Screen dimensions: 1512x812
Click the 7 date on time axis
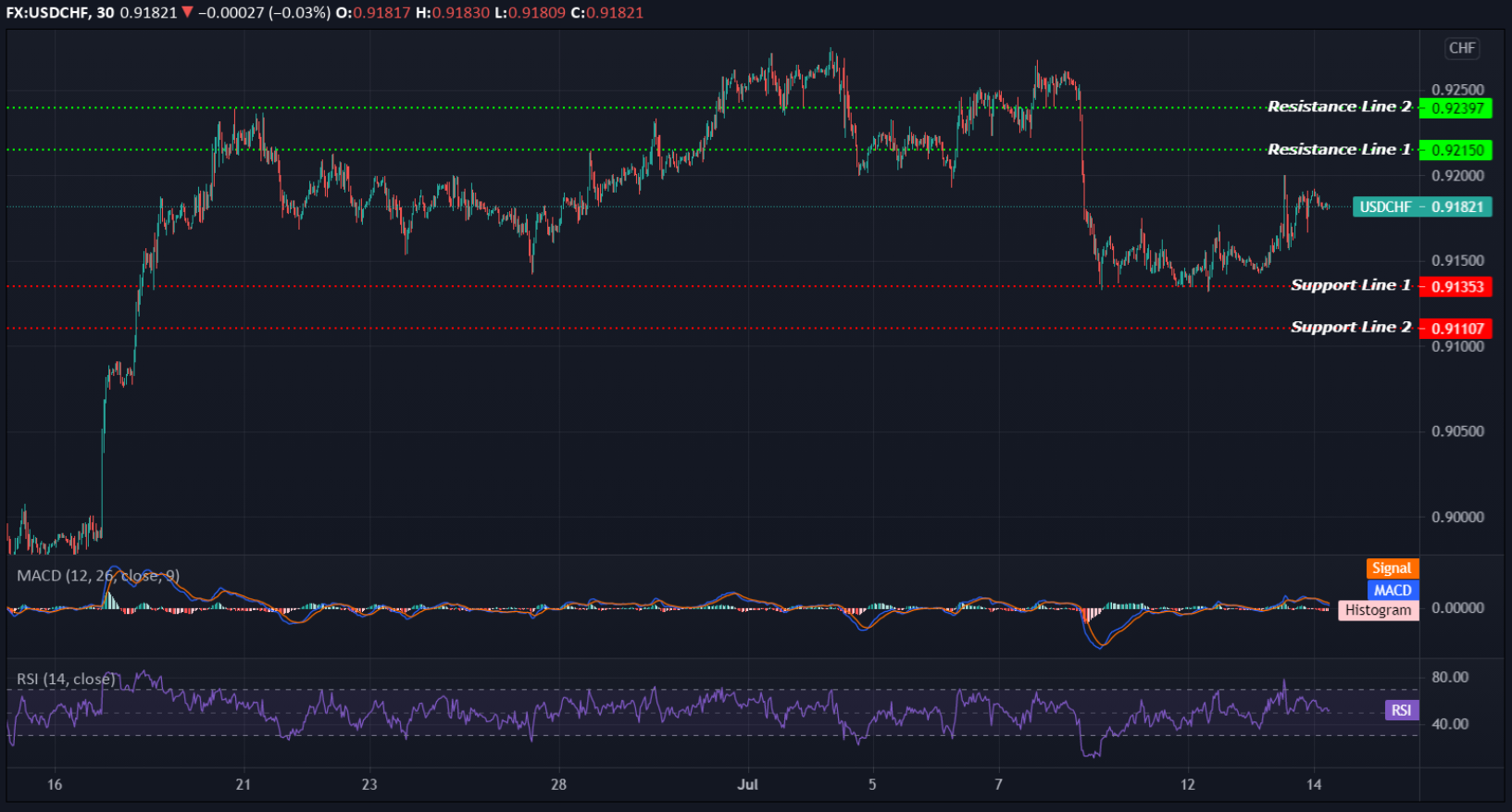(x=998, y=785)
